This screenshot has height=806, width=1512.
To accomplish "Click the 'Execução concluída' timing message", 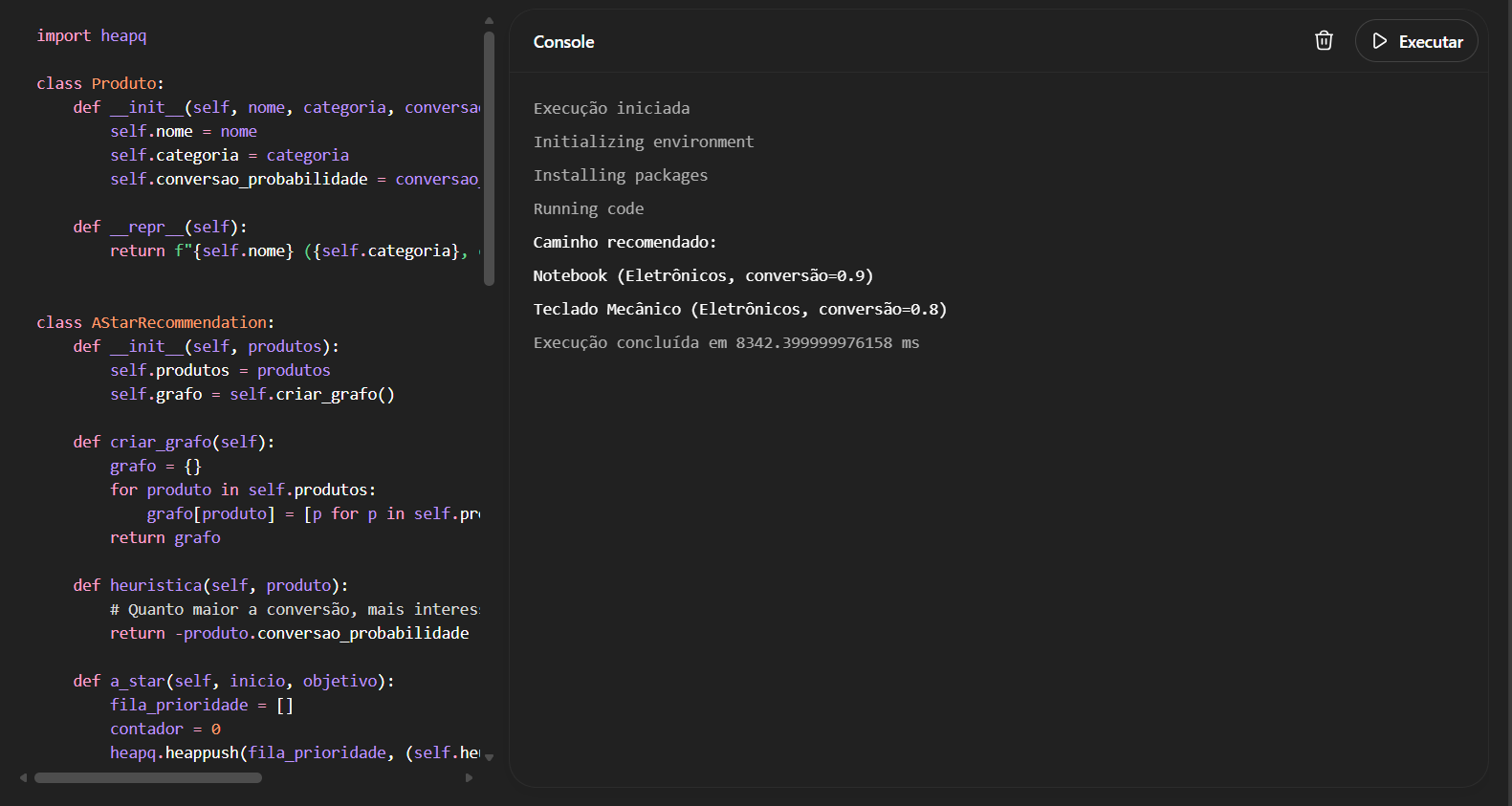I will [x=726, y=343].
